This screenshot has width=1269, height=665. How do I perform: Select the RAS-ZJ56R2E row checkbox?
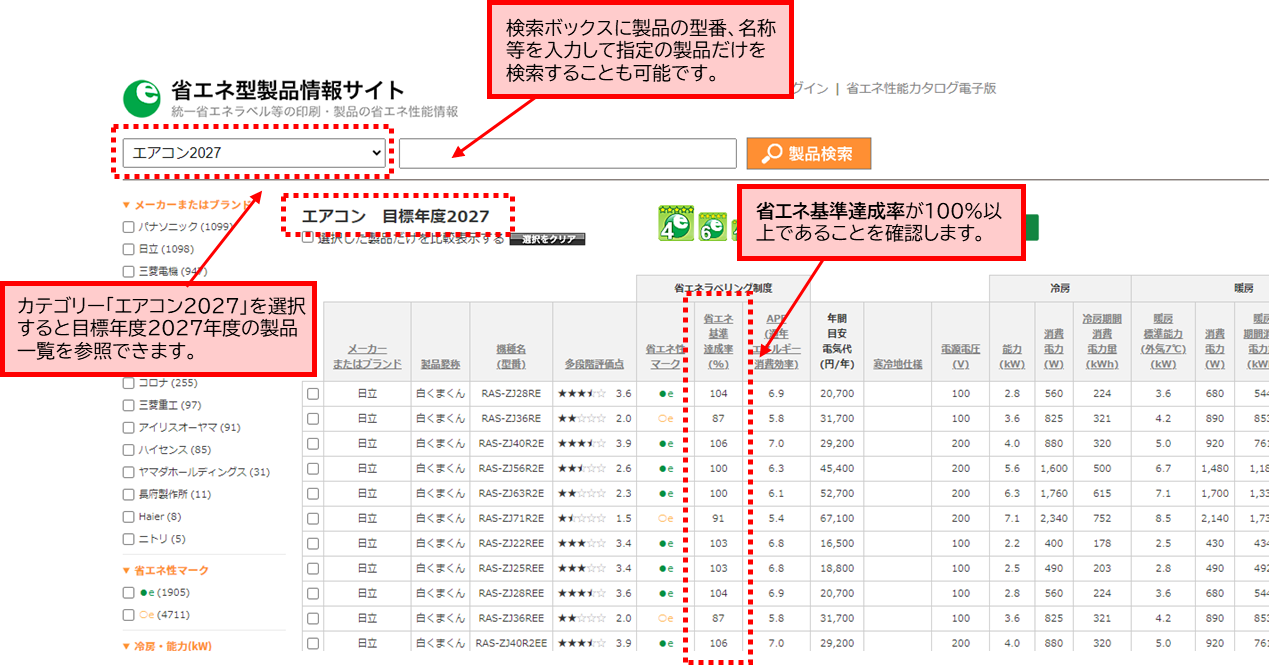(x=313, y=469)
